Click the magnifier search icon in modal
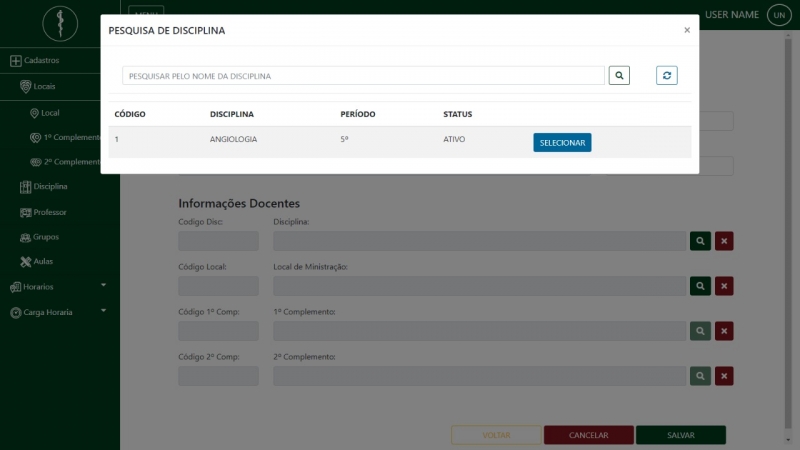 [619, 75]
